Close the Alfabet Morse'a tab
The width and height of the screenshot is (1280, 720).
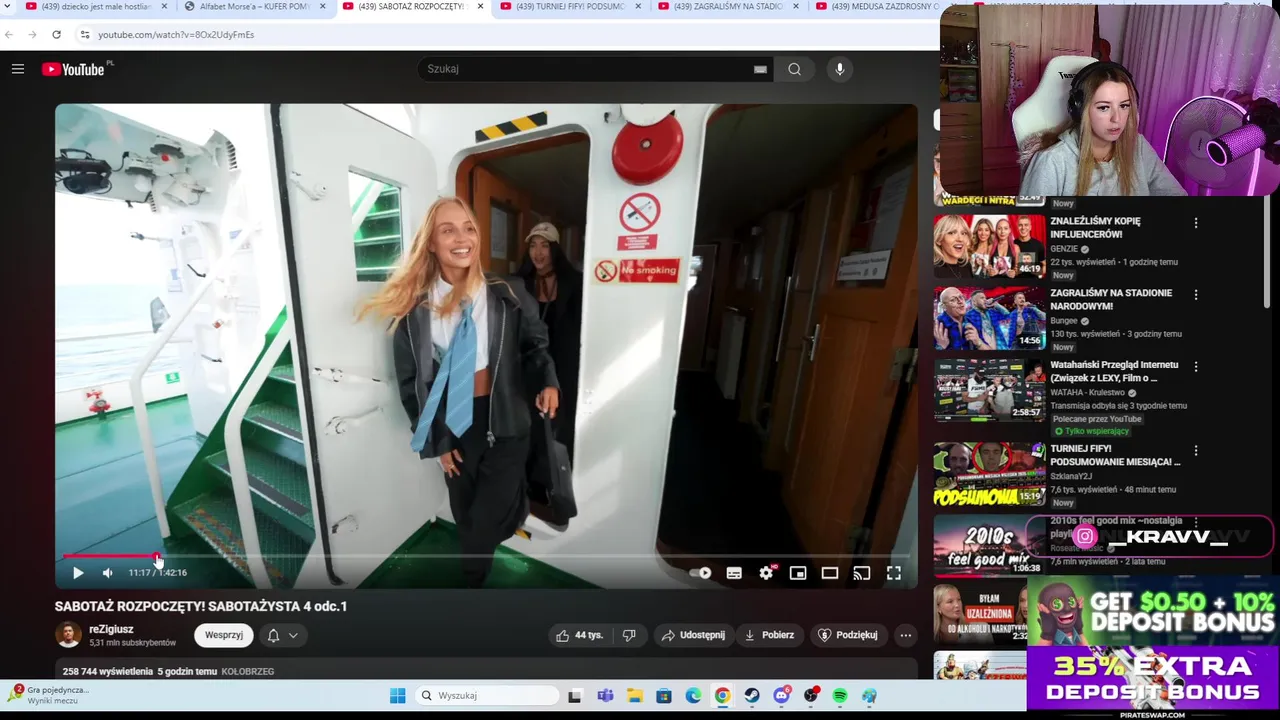pyautogui.click(x=322, y=6)
